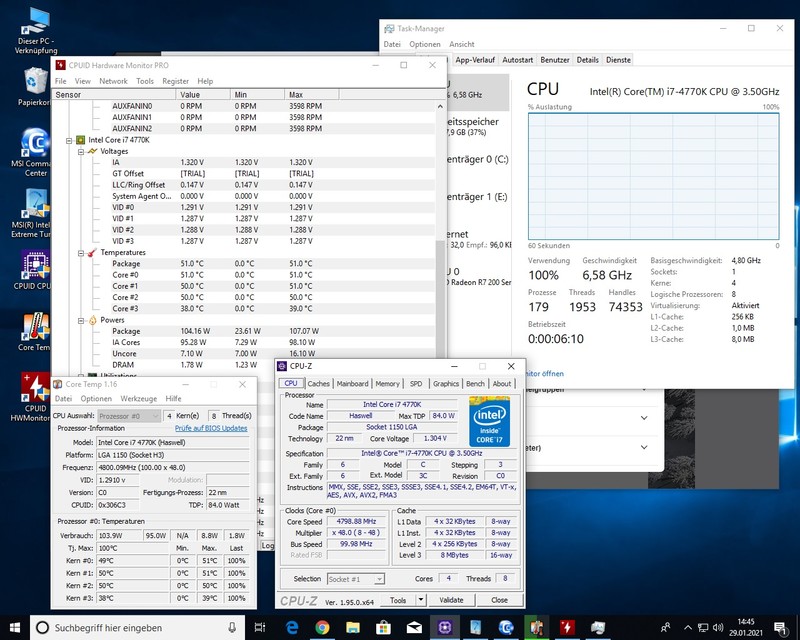Collapse the Temperatures tree node
The height and width of the screenshot is (640, 800).
81,253
